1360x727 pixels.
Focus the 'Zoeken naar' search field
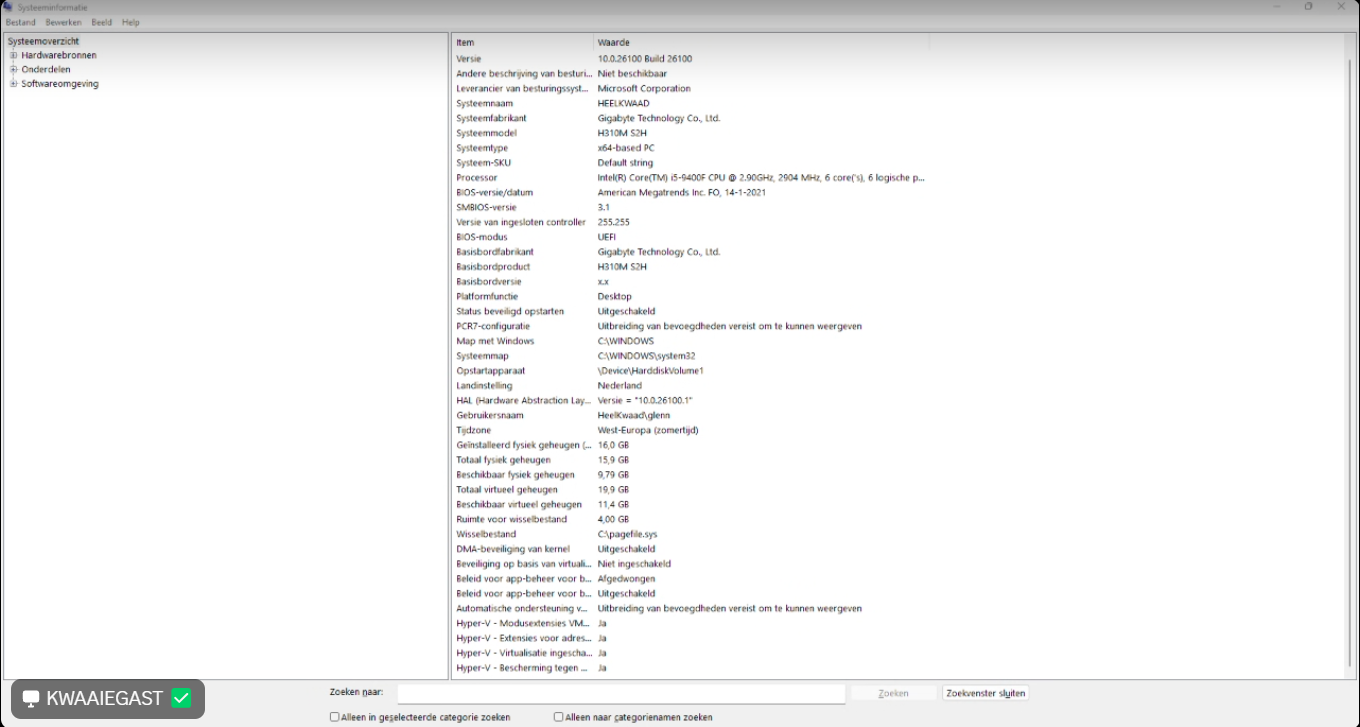621,693
